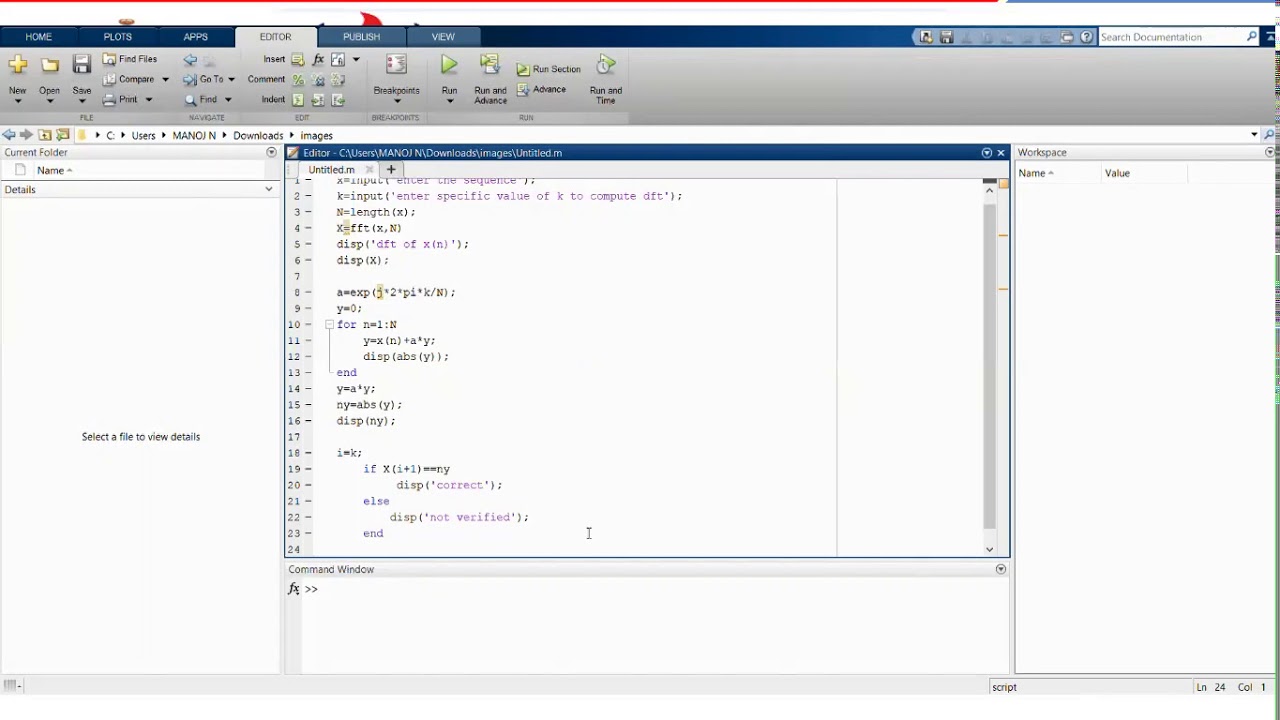The height and width of the screenshot is (720, 1280).
Task: Open the Print dropdown arrow
Action: pos(149,99)
